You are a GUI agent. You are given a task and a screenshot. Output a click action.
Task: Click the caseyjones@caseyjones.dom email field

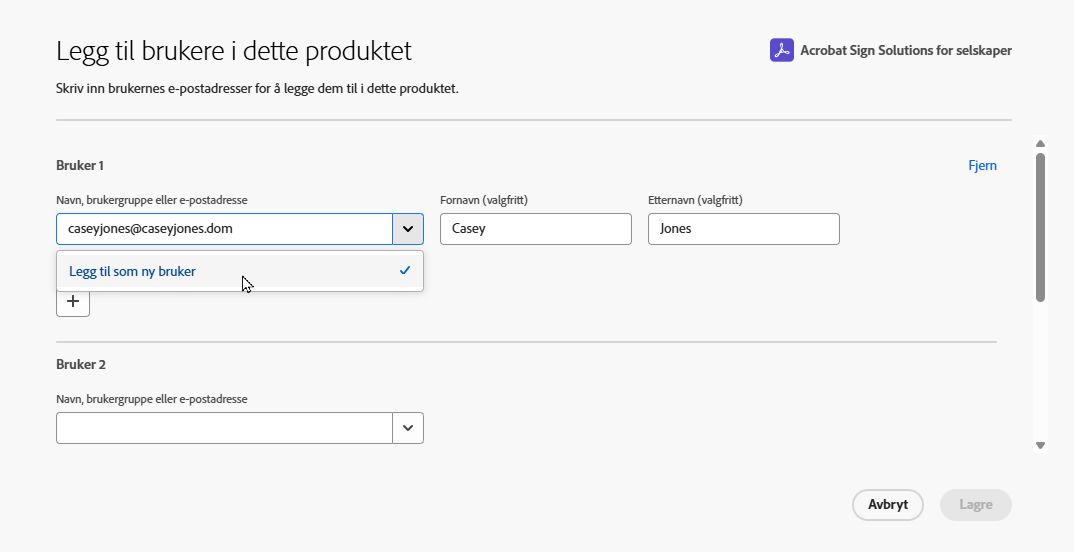click(x=224, y=229)
